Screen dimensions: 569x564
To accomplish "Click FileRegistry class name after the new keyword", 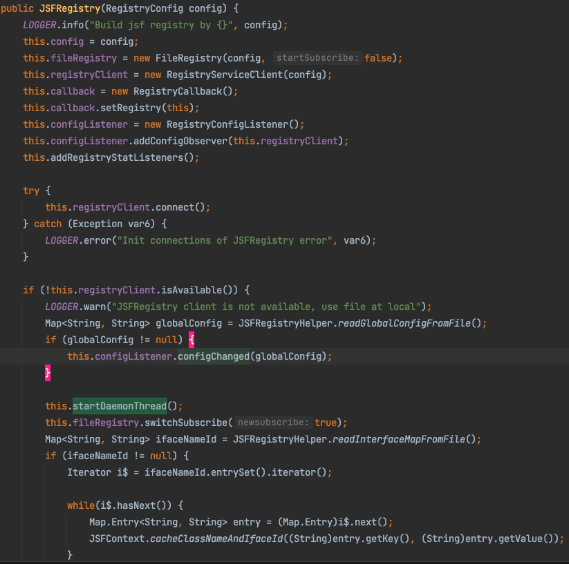I will click(189, 58).
